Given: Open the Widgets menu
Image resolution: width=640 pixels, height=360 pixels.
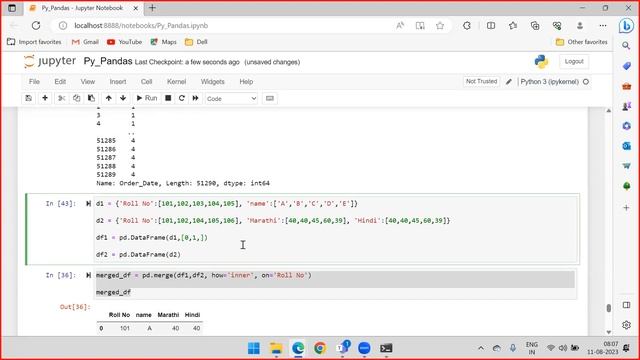Looking at the screenshot, I should pos(212,82).
